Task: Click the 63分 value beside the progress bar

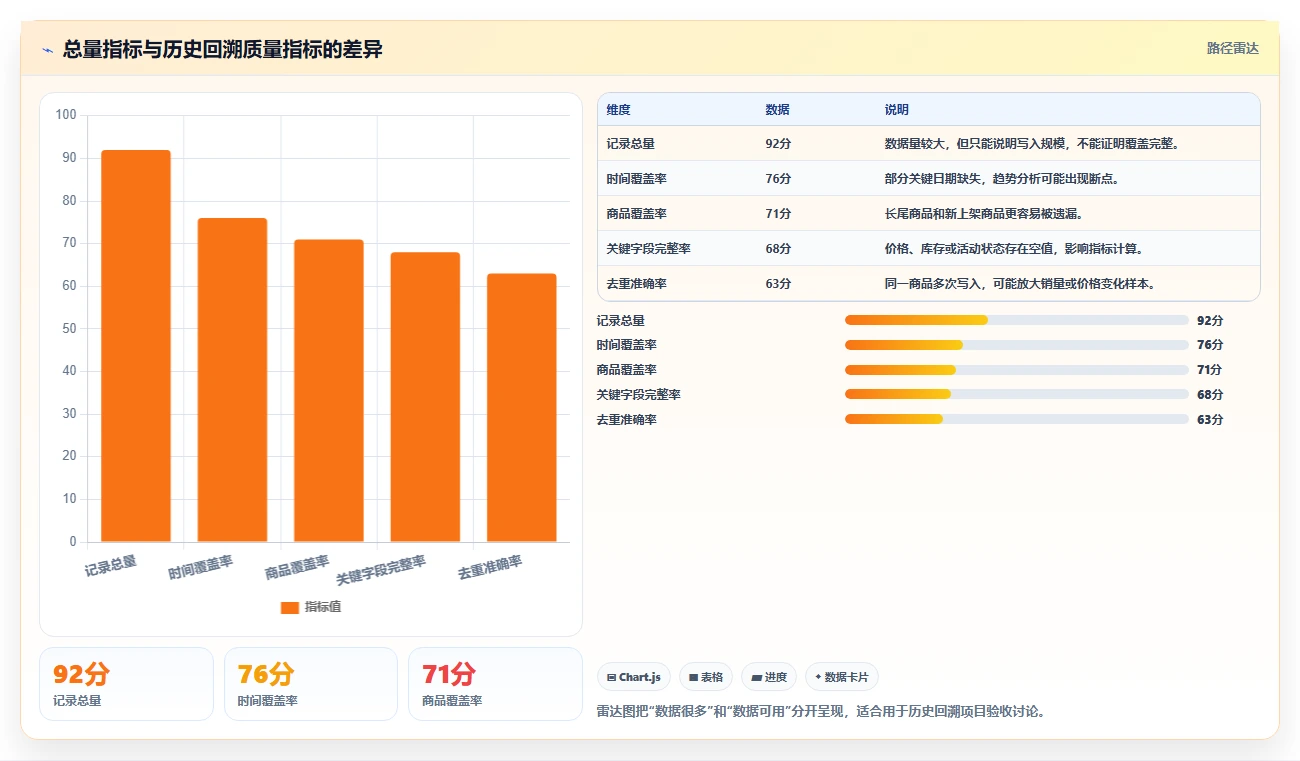Action: (1210, 420)
